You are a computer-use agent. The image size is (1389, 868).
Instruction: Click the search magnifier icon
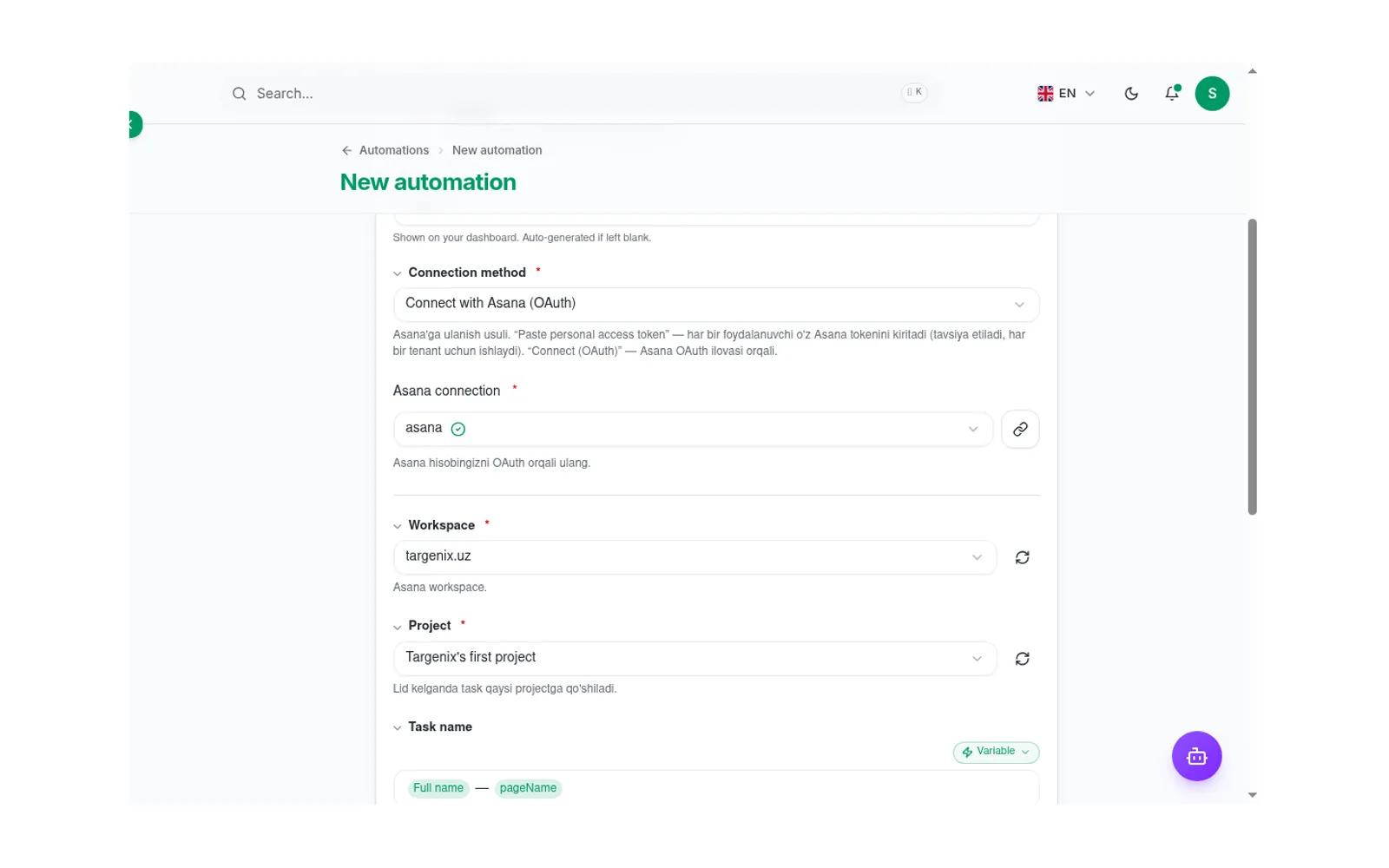pos(239,94)
